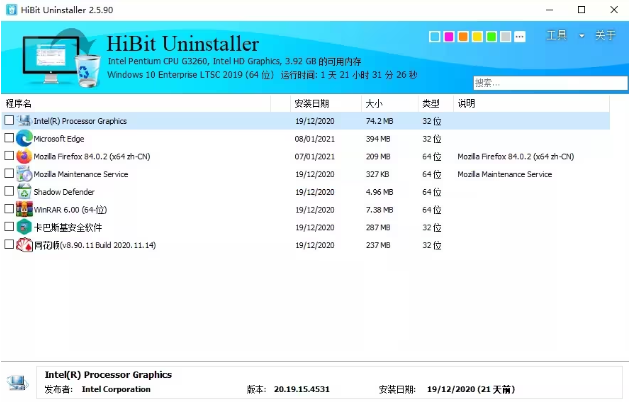This screenshot has width=635, height=405.
Task: Tick the 同花顺 checkbox
Action: point(9,244)
